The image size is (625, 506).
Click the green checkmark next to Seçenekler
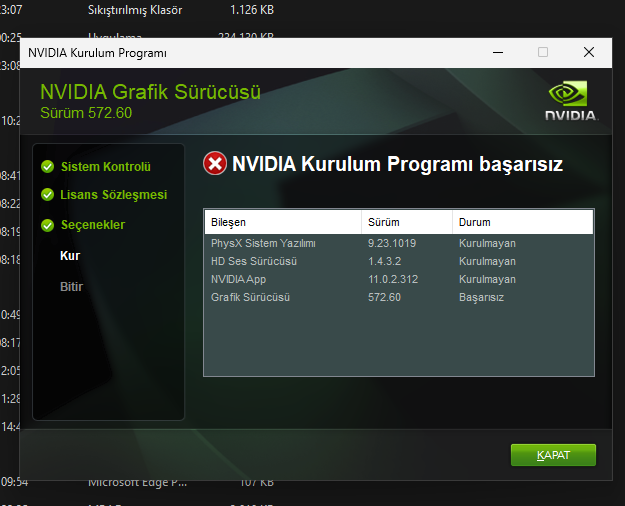(47, 225)
